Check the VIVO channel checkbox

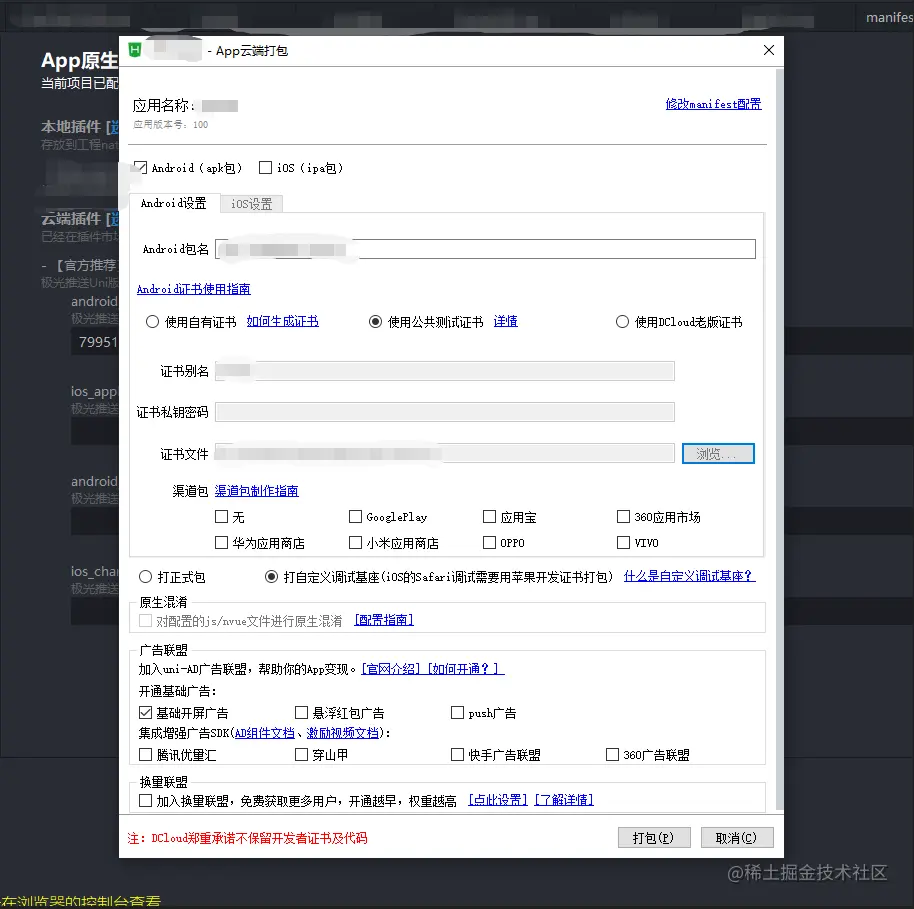click(623, 543)
